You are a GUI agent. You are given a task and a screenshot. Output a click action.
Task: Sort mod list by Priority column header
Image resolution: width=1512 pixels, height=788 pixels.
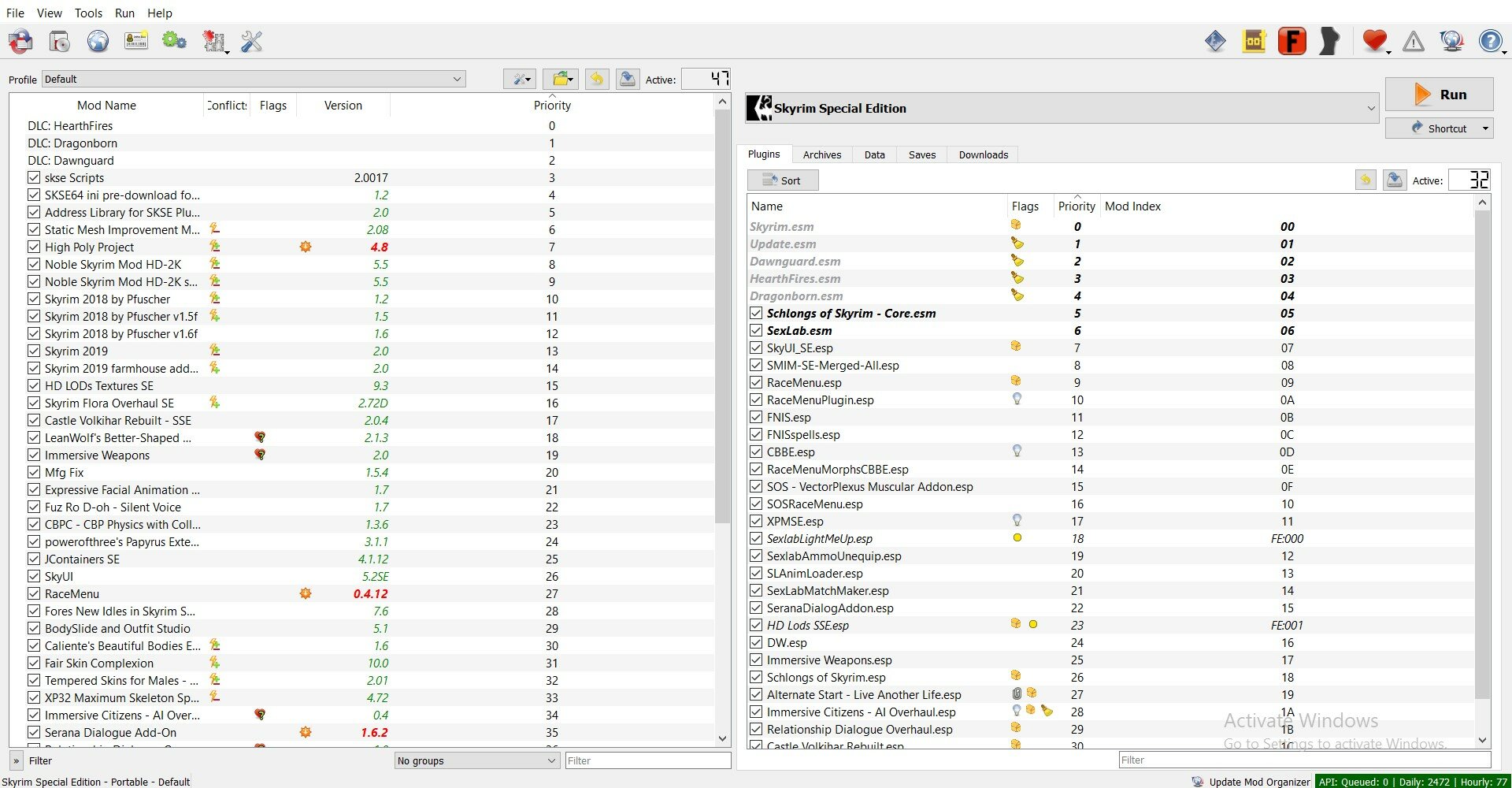coord(552,105)
